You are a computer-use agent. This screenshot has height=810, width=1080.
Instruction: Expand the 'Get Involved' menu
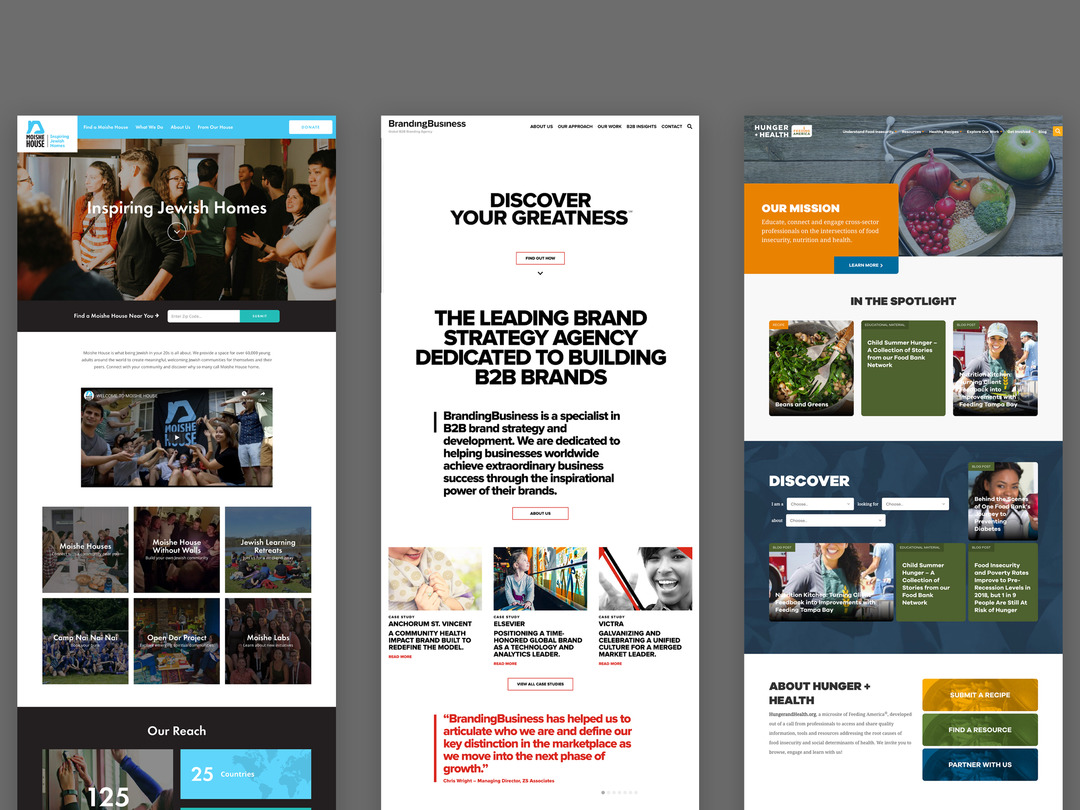[1019, 132]
